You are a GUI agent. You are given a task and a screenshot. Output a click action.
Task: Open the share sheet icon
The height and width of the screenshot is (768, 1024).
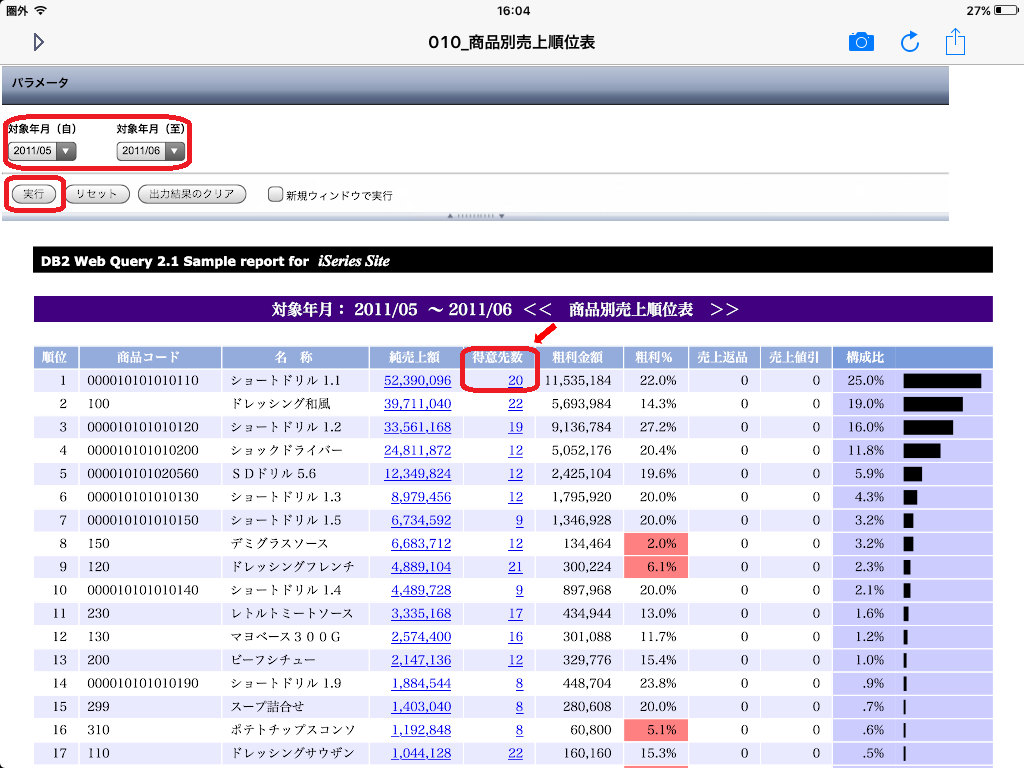956,42
